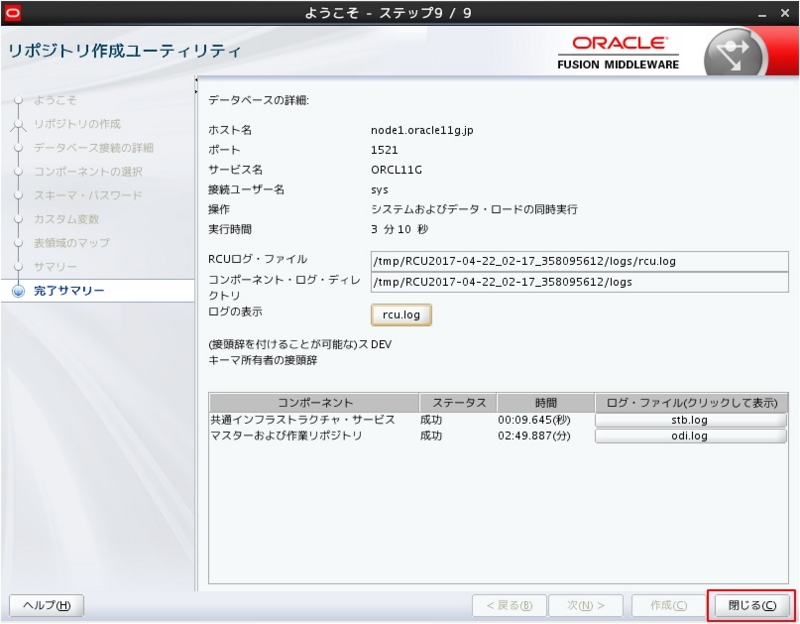Click the execution time 3 分 10 秒
The image size is (800, 624).
(399, 230)
